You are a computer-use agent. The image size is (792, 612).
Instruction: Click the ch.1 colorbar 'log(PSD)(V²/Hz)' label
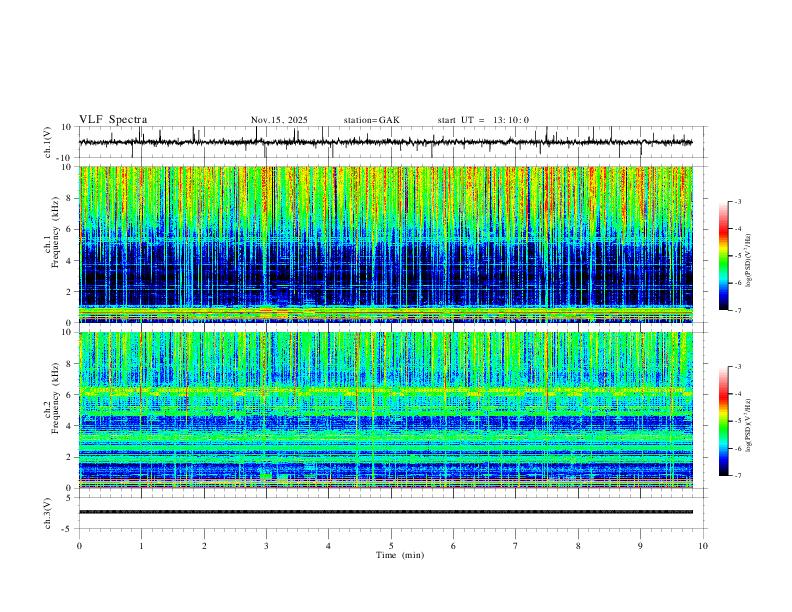click(x=749, y=260)
